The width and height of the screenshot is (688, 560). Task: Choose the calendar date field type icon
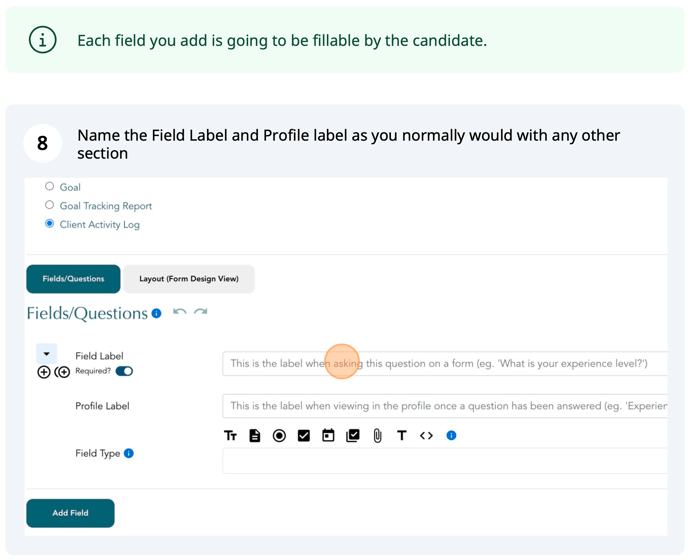pyautogui.click(x=328, y=435)
